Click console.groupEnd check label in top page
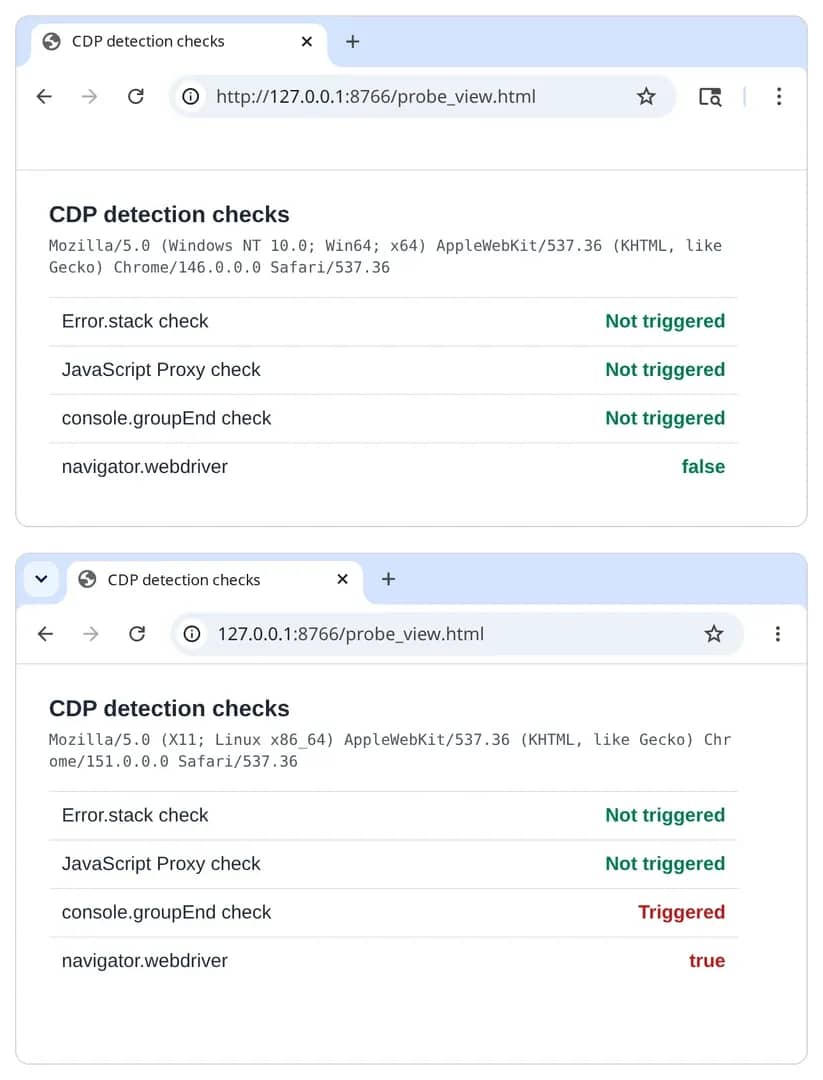 pyautogui.click(x=167, y=418)
